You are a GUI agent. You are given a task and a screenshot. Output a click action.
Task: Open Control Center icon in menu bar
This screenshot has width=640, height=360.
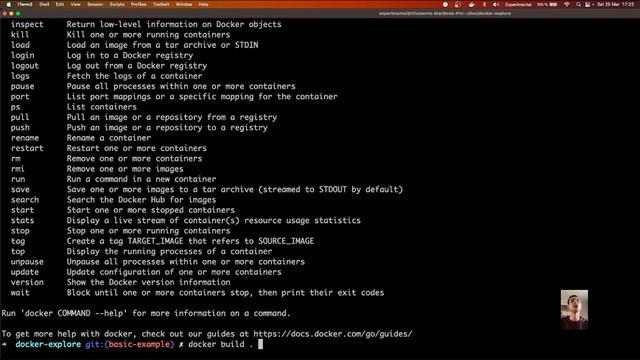point(588,4)
